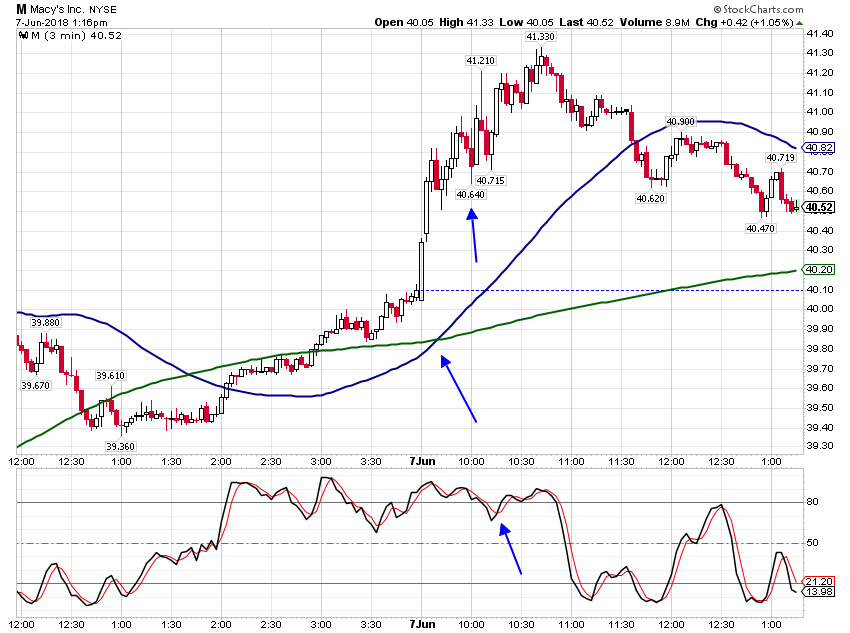Click the blue '40.82' moving average axis tag
The image size is (850, 633).
[x=819, y=147]
